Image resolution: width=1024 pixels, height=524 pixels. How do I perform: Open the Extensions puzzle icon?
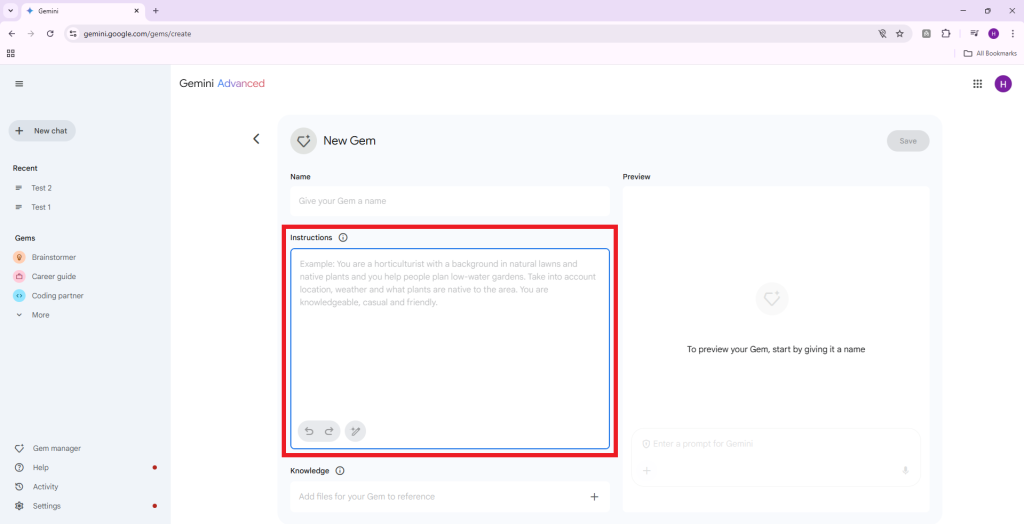point(946,33)
